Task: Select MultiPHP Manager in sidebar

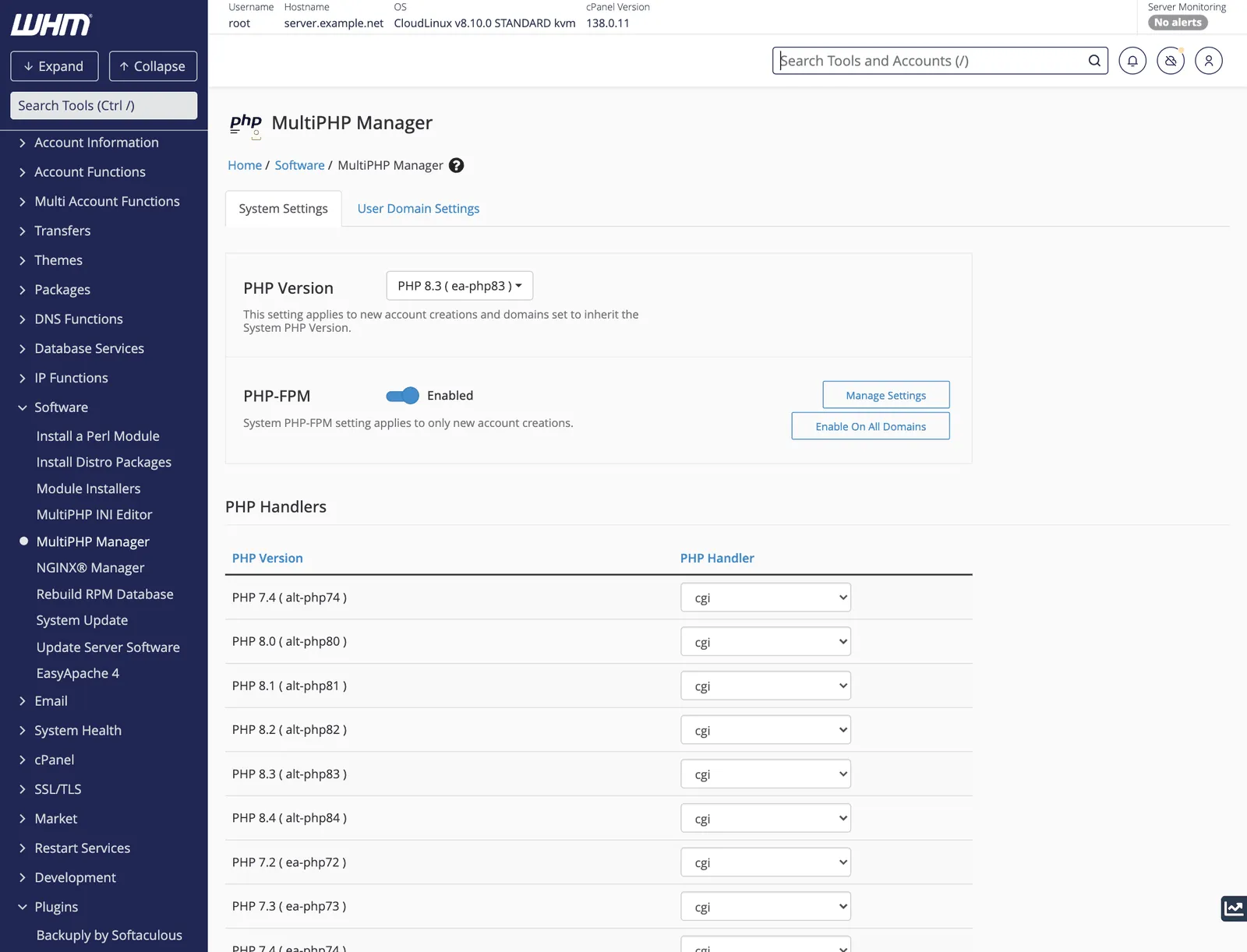Action: (x=93, y=541)
